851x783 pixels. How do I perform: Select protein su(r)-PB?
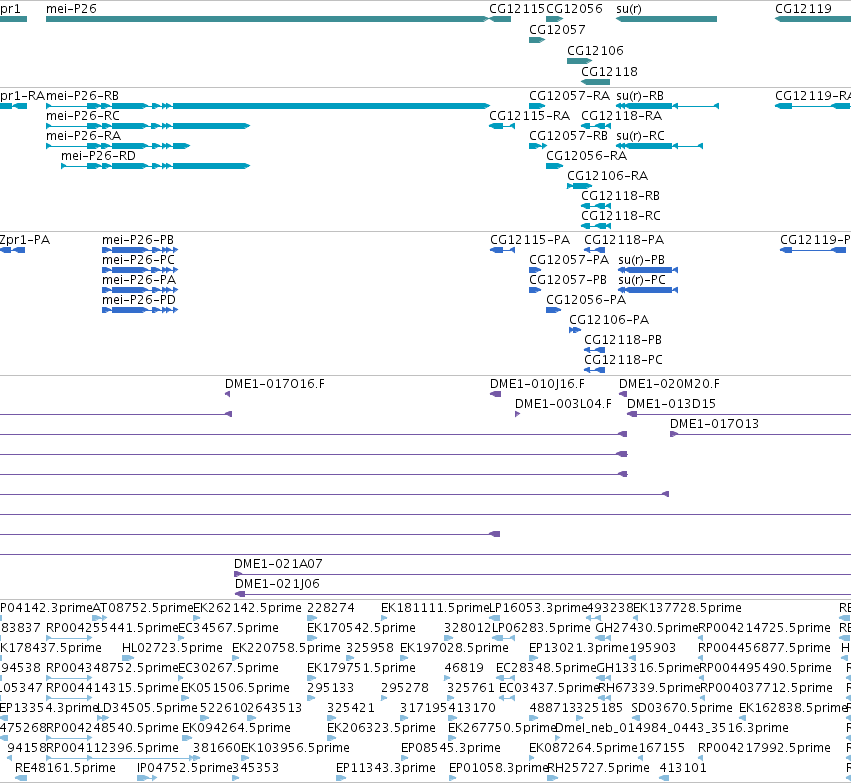(648, 270)
